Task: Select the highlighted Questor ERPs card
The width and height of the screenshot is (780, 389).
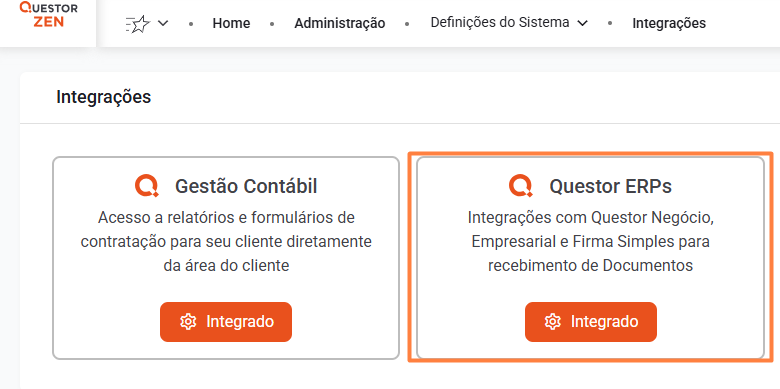Action: 590,258
